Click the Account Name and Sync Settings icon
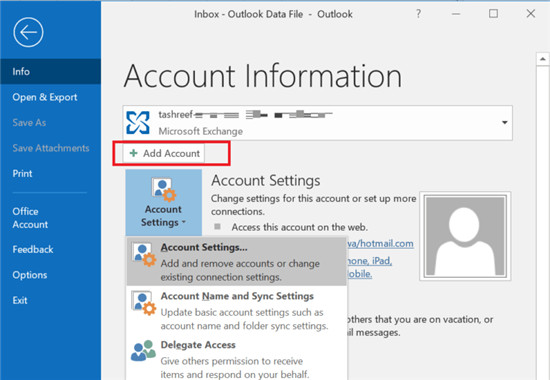The image size is (550, 380). (143, 302)
